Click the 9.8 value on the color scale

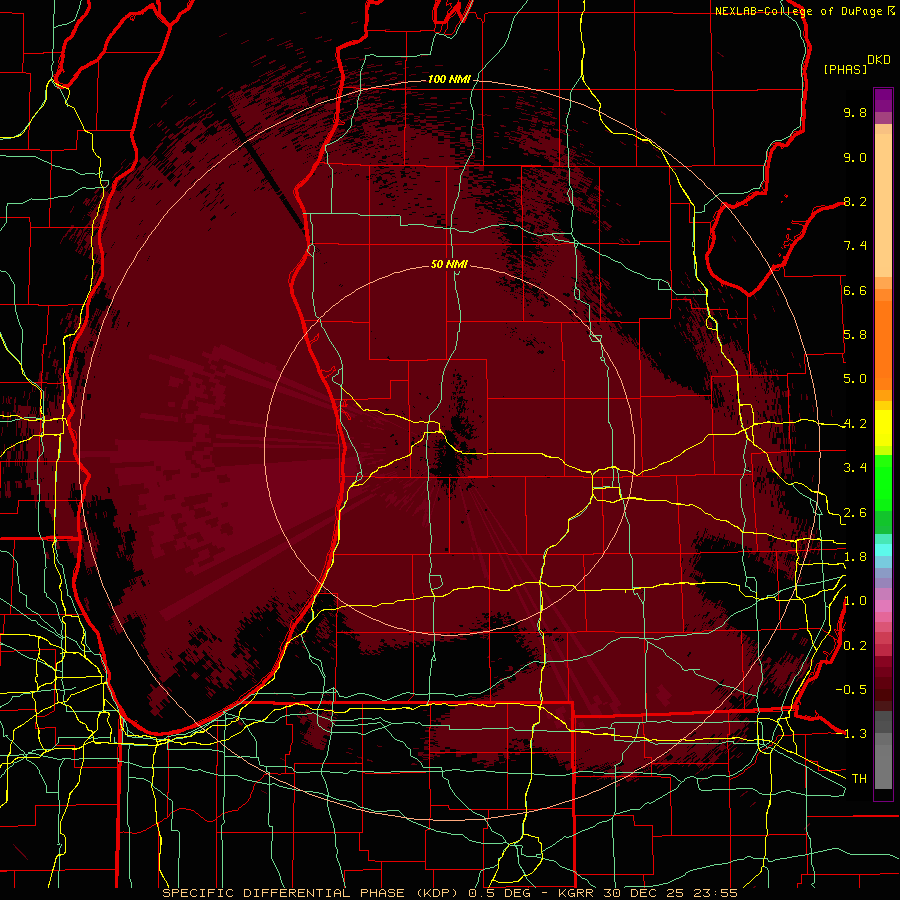(x=855, y=112)
